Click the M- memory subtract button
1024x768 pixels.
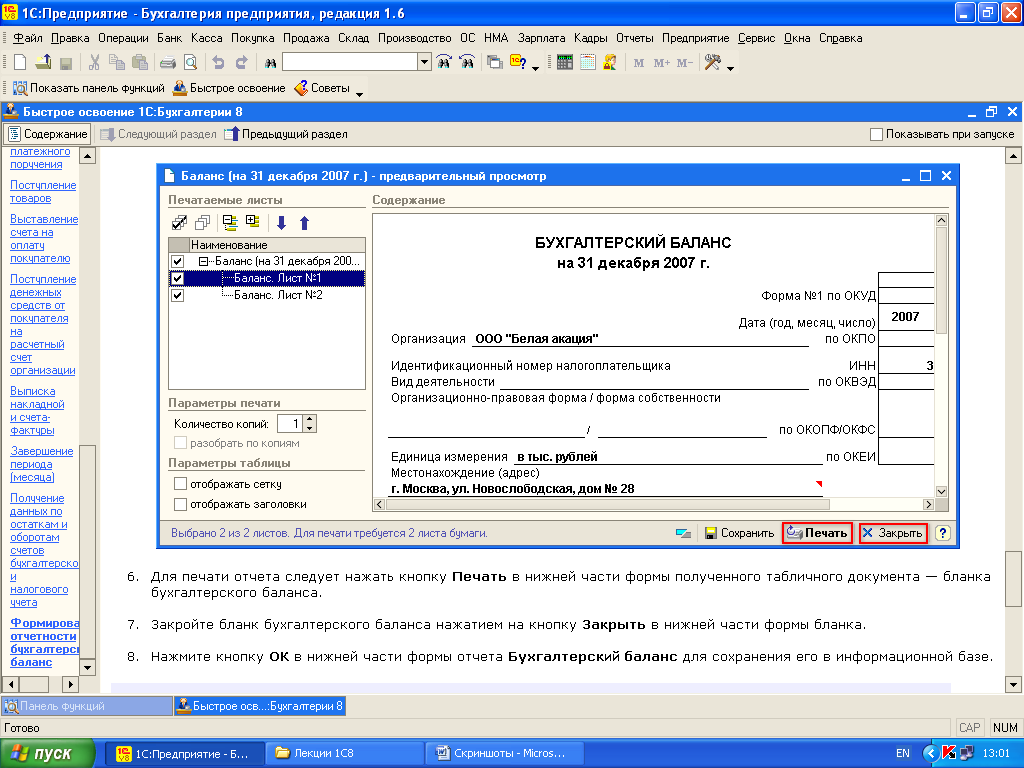684,63
